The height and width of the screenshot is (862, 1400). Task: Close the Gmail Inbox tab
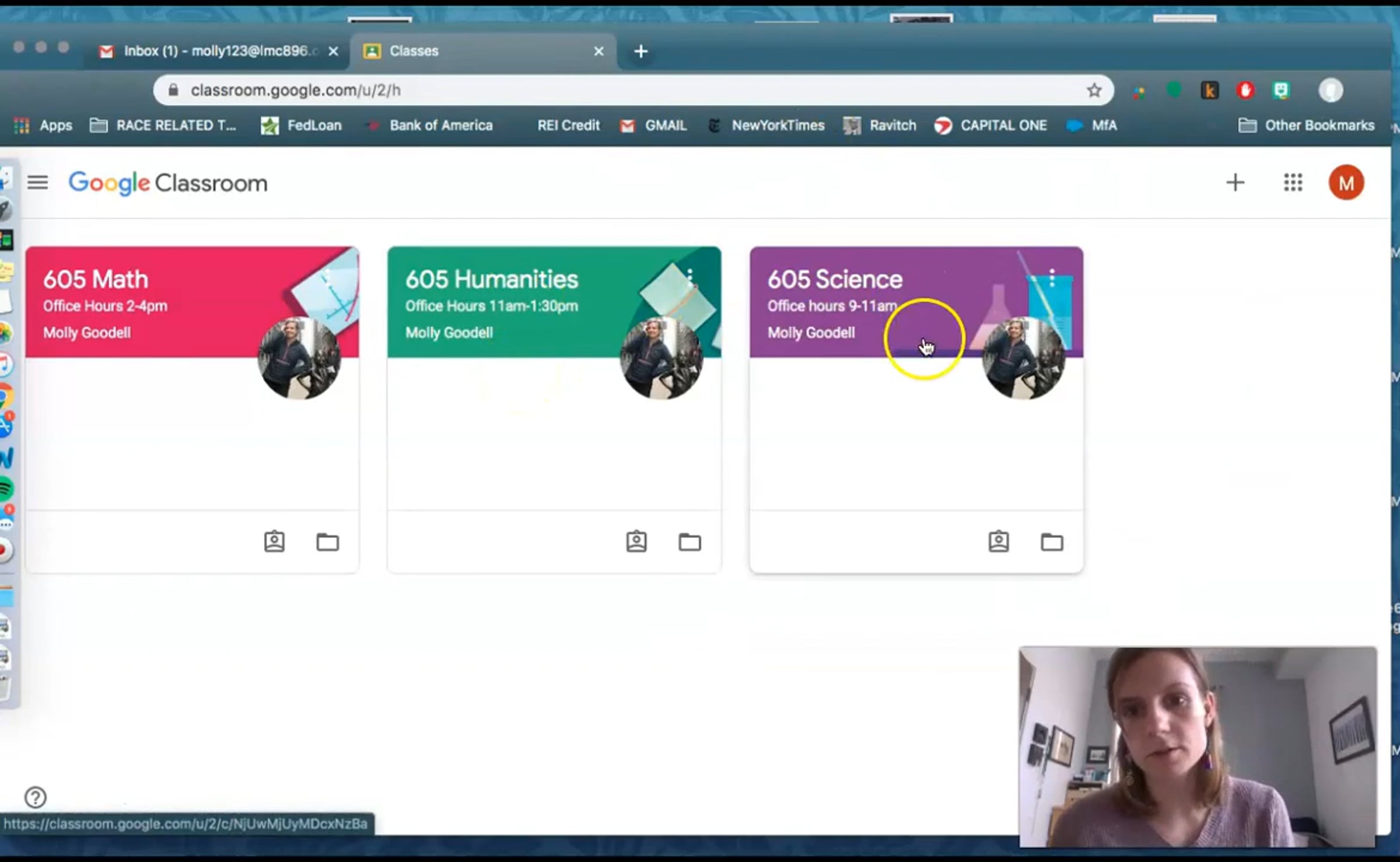(x=333, y=51)
